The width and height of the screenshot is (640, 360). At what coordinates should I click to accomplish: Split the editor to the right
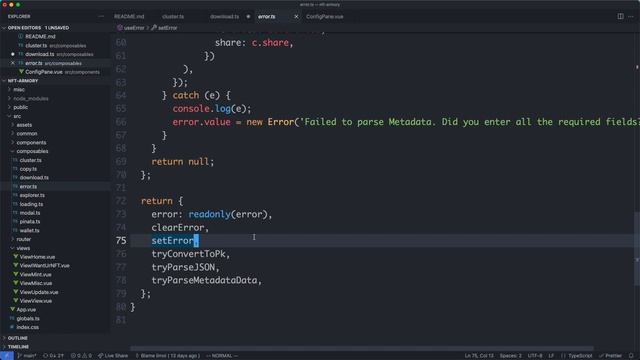(x=620, y=16)
